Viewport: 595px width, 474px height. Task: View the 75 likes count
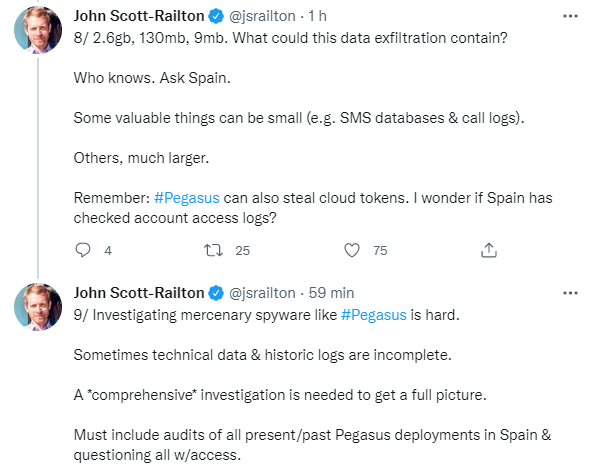click(x=380, y=250)
